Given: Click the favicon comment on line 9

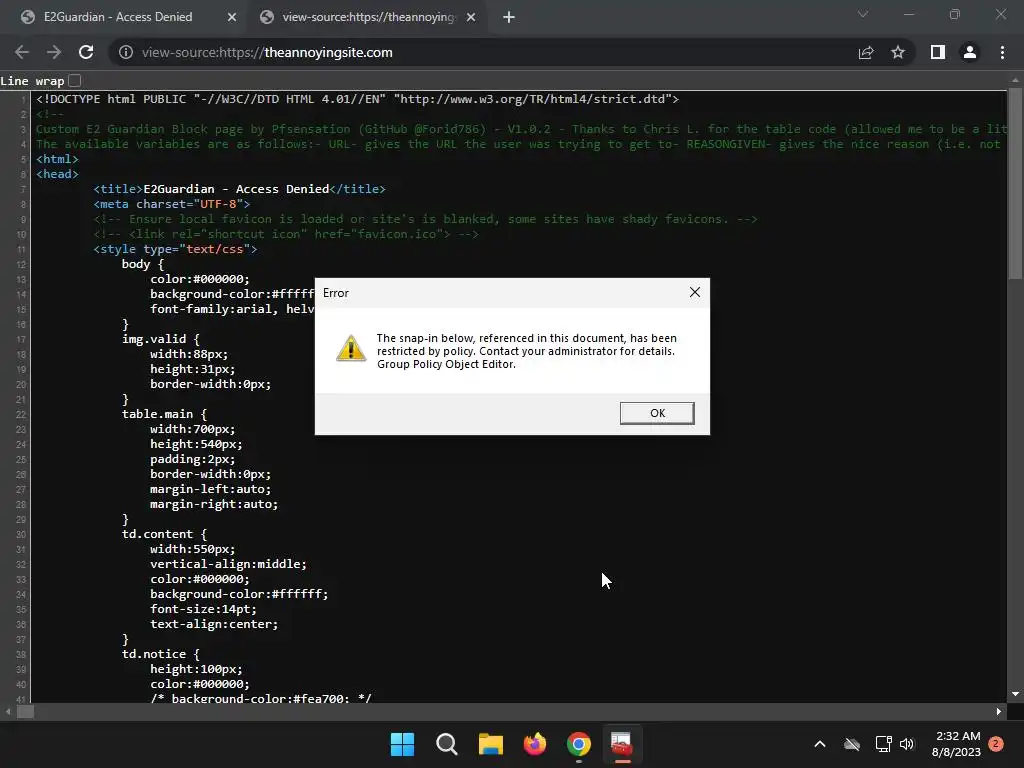Looking at the screenshot, I should tap(425, 219).
